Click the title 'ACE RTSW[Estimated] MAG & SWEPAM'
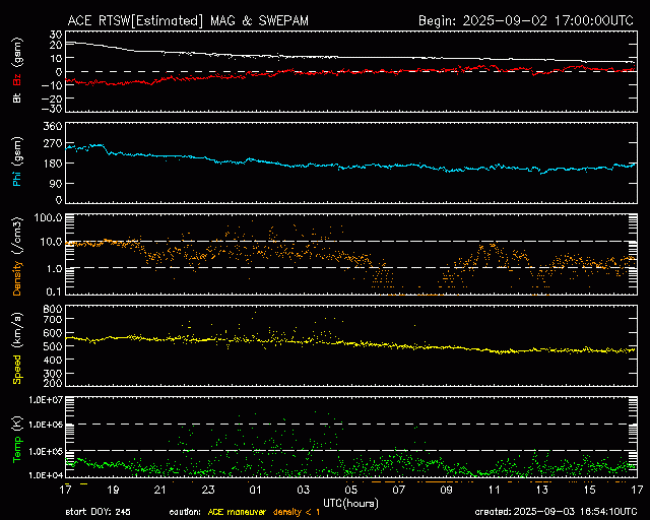 coord(188,21)
